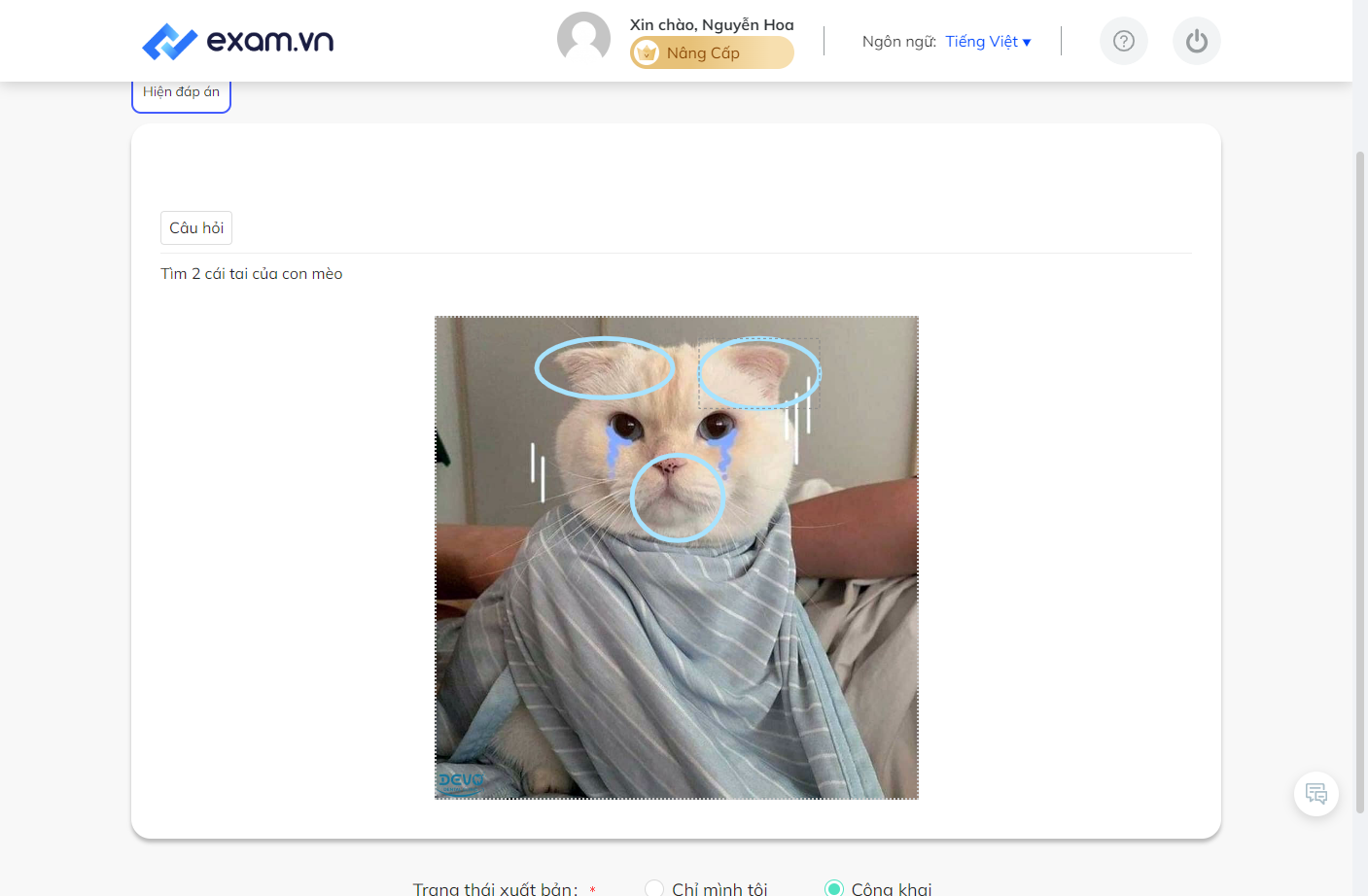Screen dimensions: 1368x896
Task: Open the Tiếng Việt language dropdown
Action: click(988, 41)
